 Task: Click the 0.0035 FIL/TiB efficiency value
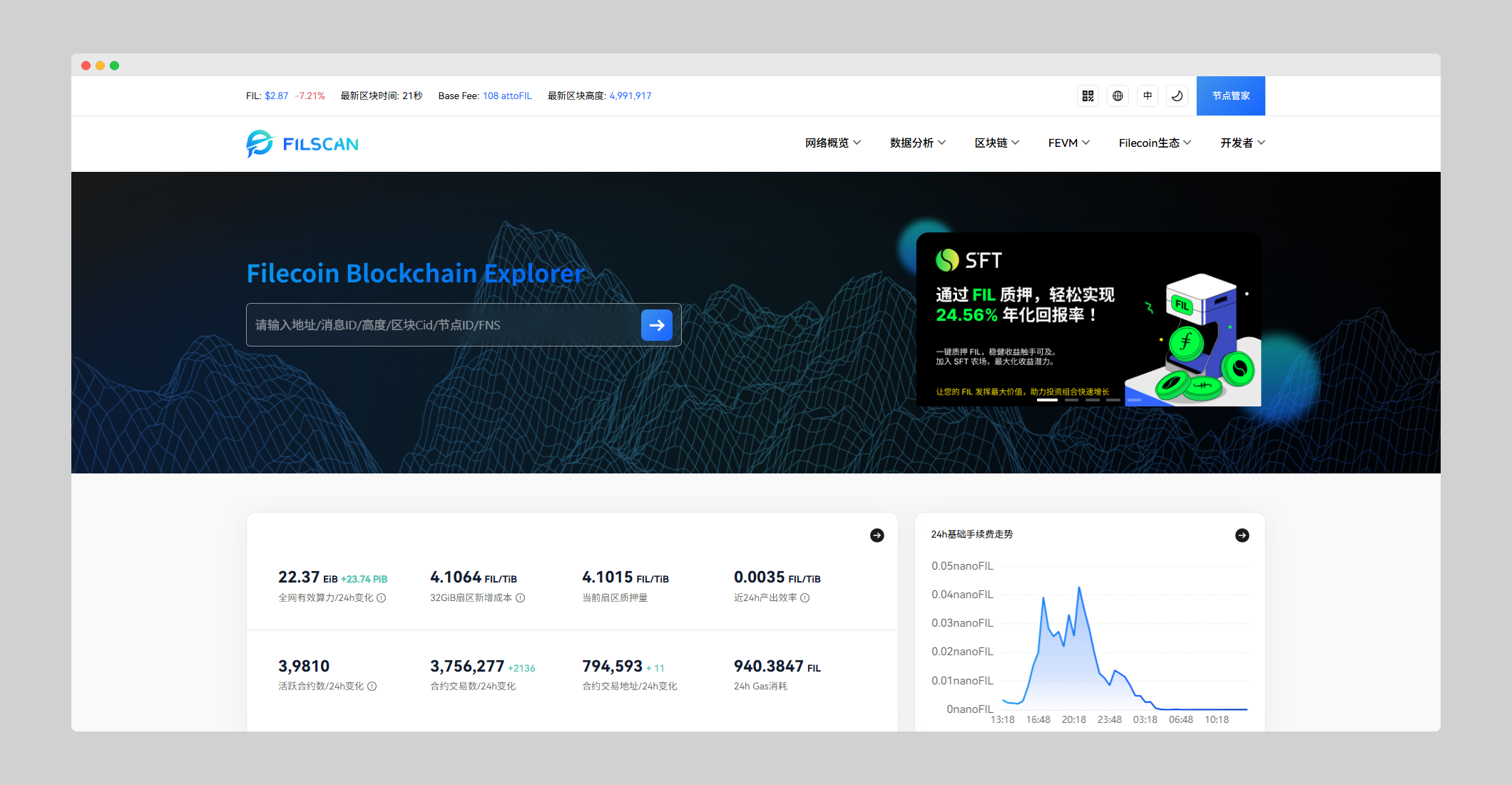coord(777,578)
